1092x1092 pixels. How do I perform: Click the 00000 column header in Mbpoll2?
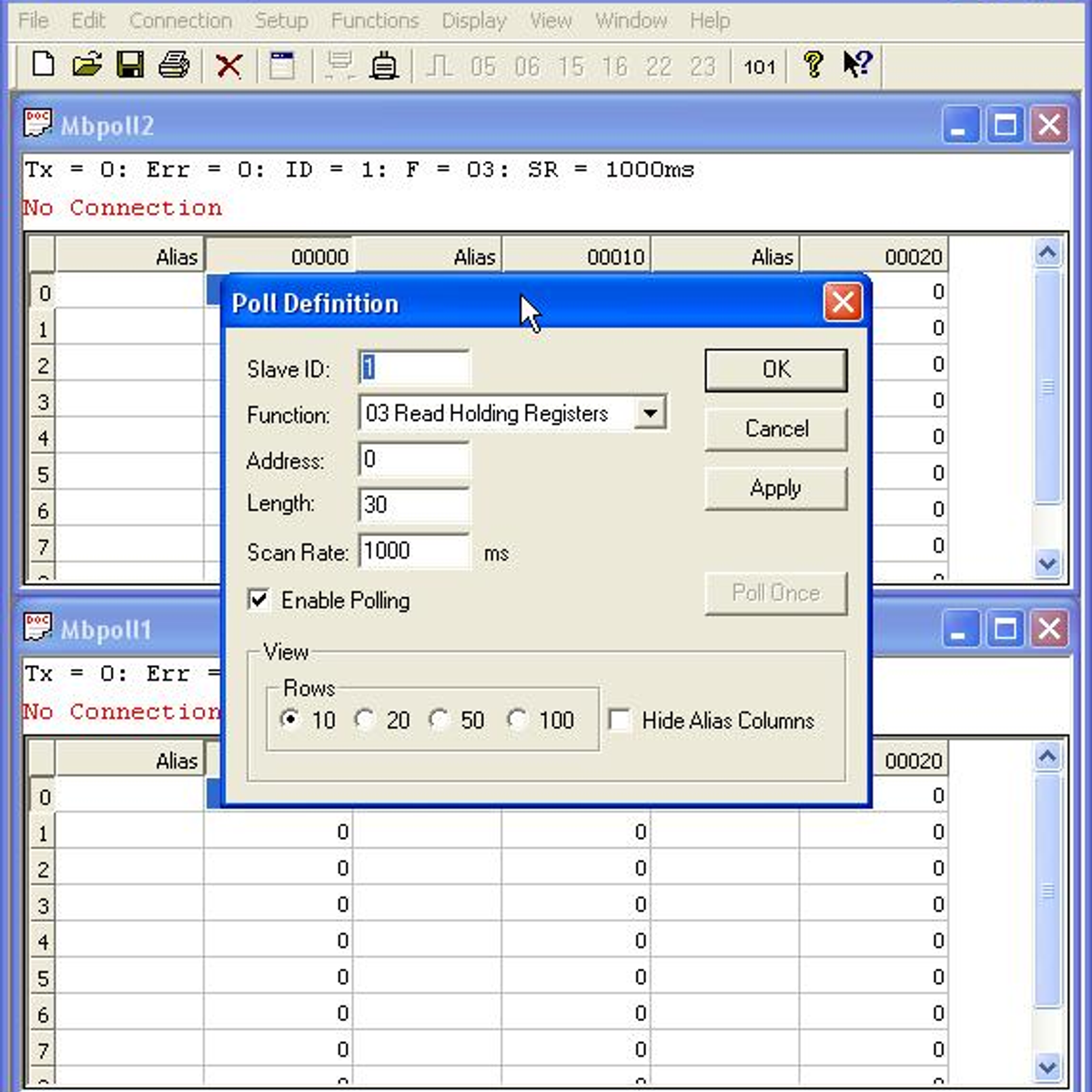(x=279, y=257)
